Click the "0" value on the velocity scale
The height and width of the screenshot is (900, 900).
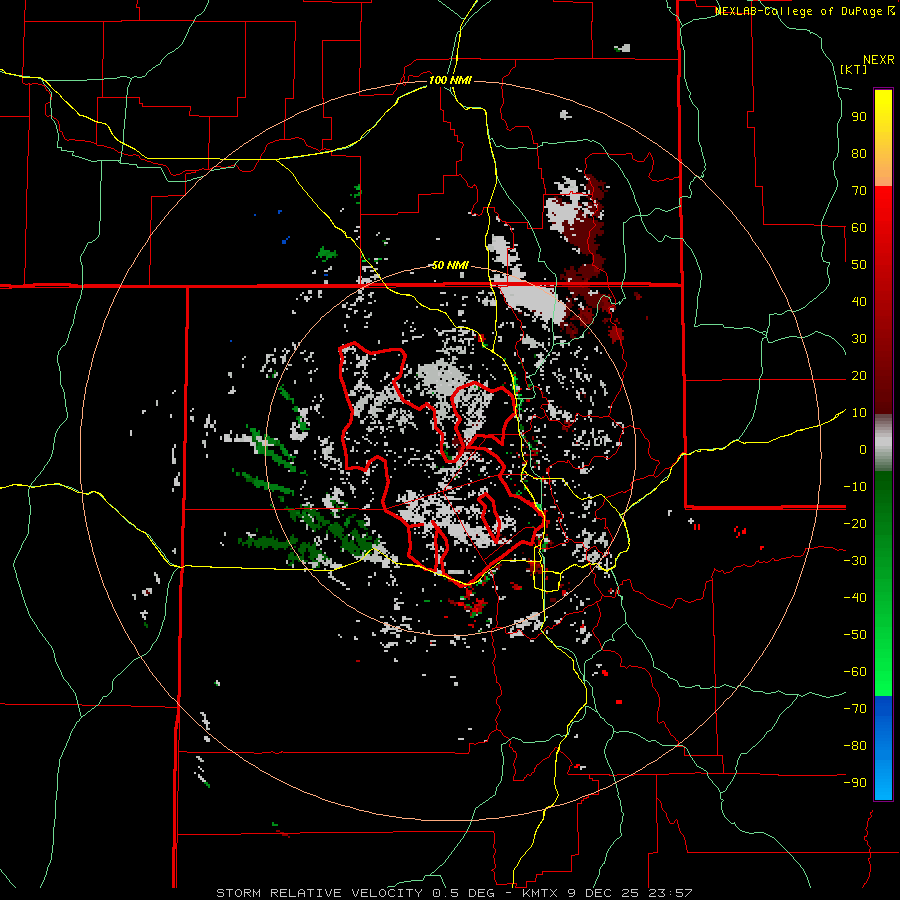pos(863,450)
